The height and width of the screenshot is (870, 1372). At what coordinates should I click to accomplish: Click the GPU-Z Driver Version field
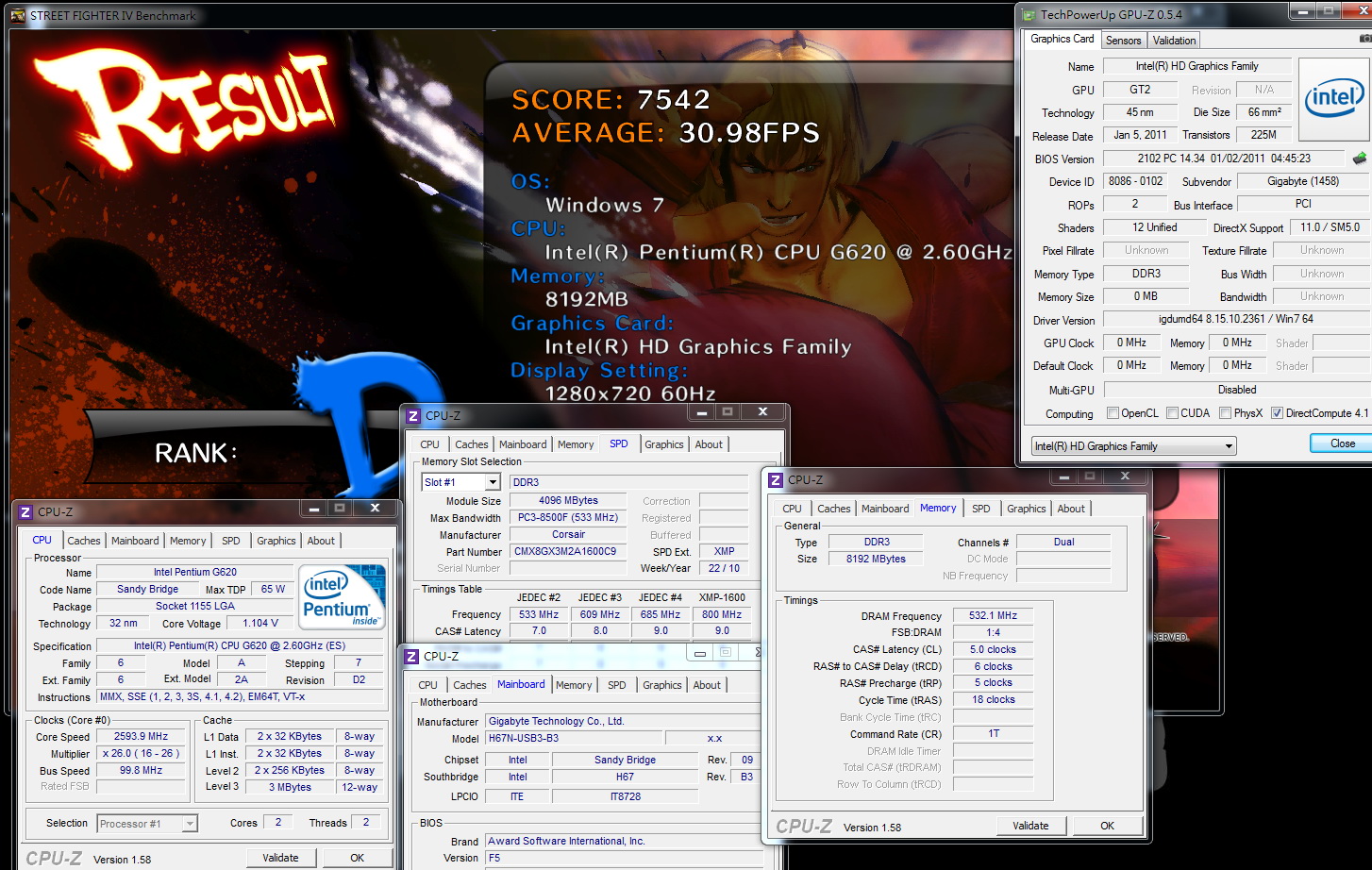pyautogui.click(x=1237, y=319)
